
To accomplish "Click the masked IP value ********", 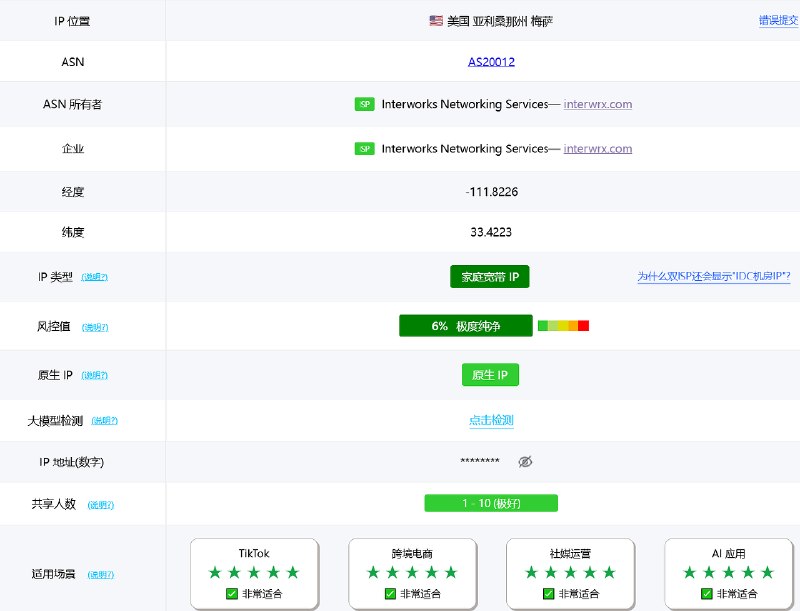I will click(x=480, y=462).
